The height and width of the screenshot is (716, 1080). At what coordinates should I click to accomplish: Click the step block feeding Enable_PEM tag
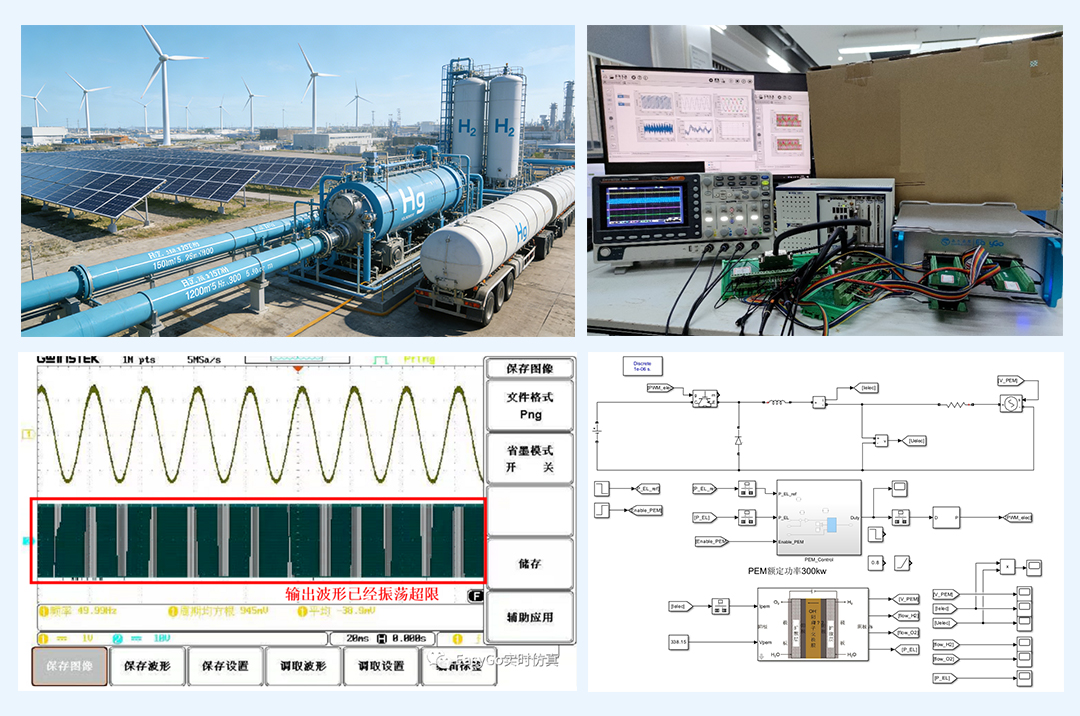click(x=602, y=511)
